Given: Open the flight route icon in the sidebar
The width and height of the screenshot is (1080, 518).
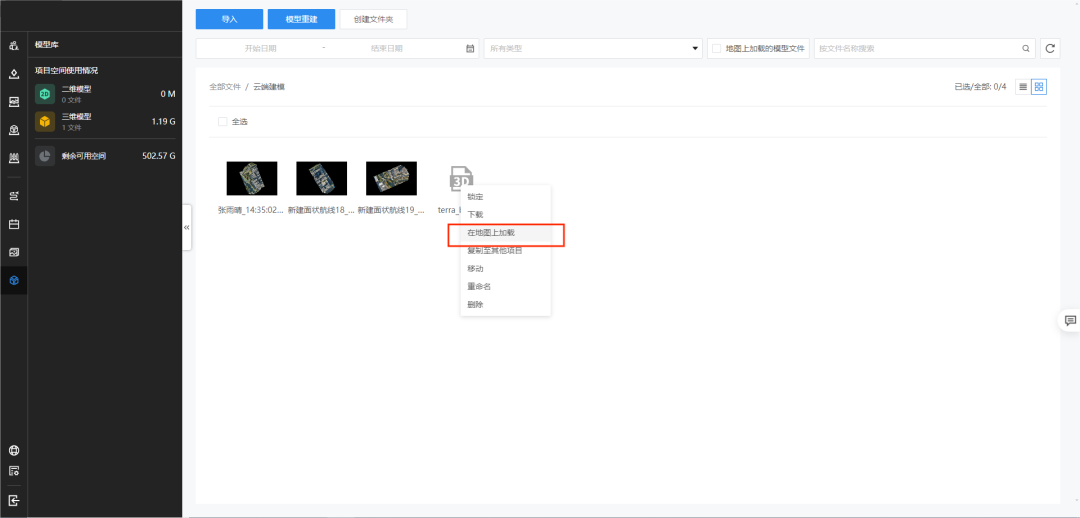Looking at the screenshot, I should (14, 196).
